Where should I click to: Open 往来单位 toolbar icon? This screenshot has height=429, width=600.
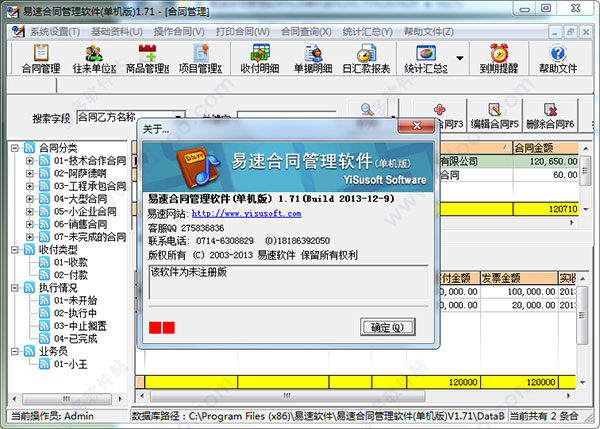[x=94, y=58]
